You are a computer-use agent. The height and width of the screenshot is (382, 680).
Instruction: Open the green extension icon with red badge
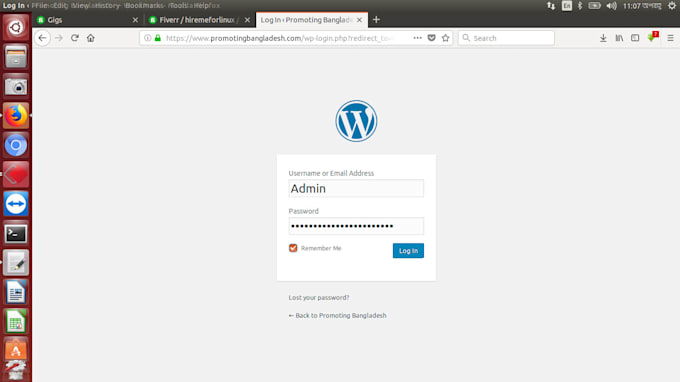[x=652, y=37]
